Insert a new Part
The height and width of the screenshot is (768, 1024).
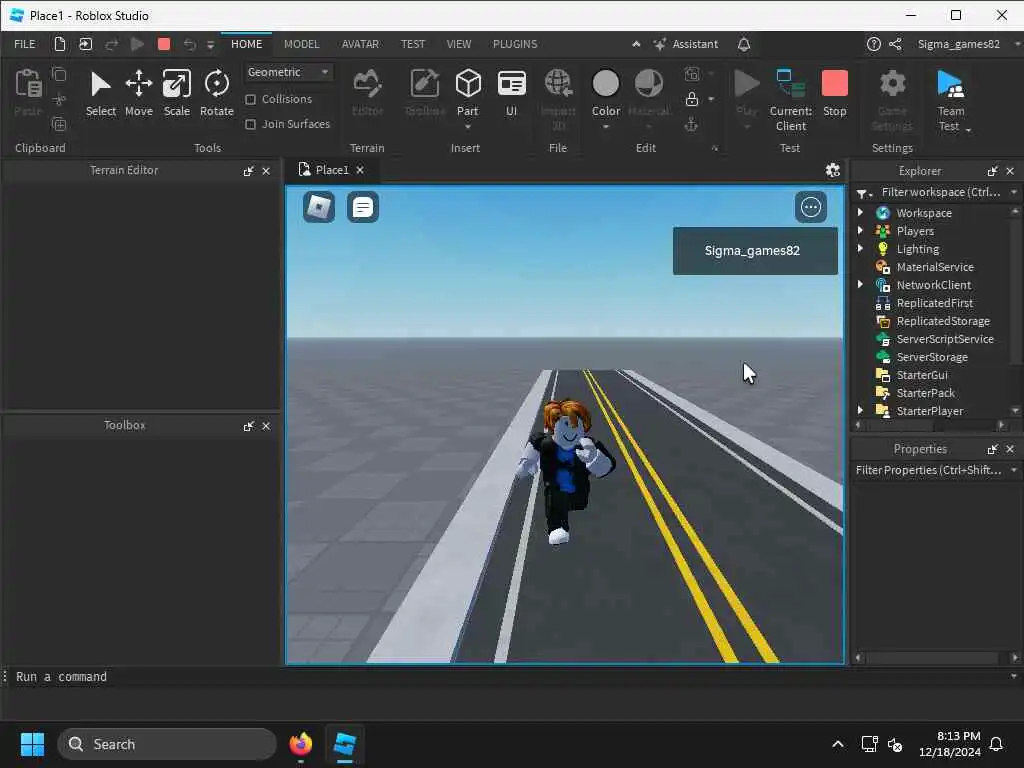tap(468, 93)
